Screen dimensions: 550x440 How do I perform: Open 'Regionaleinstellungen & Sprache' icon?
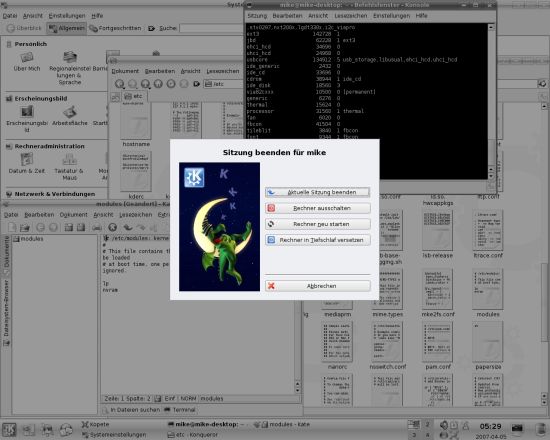pyautogui.click(x=70, y=68)
